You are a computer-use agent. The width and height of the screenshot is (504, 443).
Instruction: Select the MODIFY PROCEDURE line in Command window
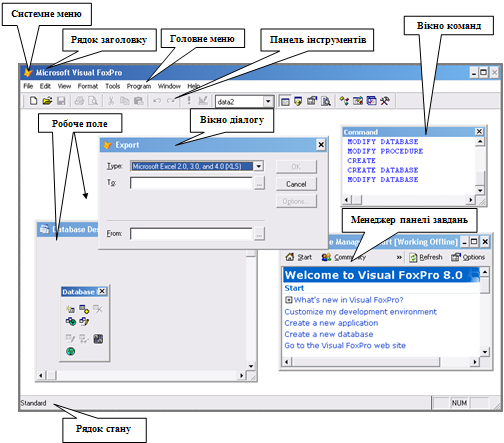point(385,151)
